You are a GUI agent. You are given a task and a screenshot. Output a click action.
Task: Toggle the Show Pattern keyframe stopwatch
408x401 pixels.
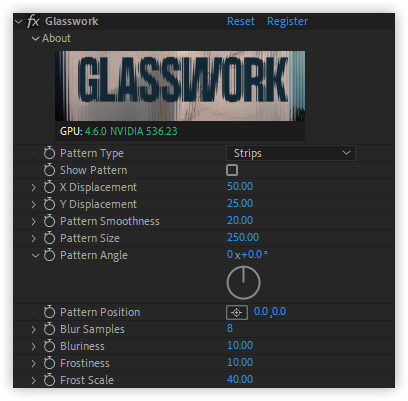tap(49, 170)
